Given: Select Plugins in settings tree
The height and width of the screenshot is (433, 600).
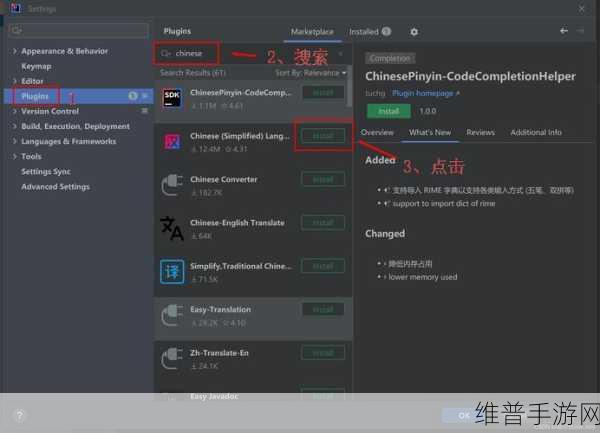Looking at the screenshot, I should click(78, 96).
